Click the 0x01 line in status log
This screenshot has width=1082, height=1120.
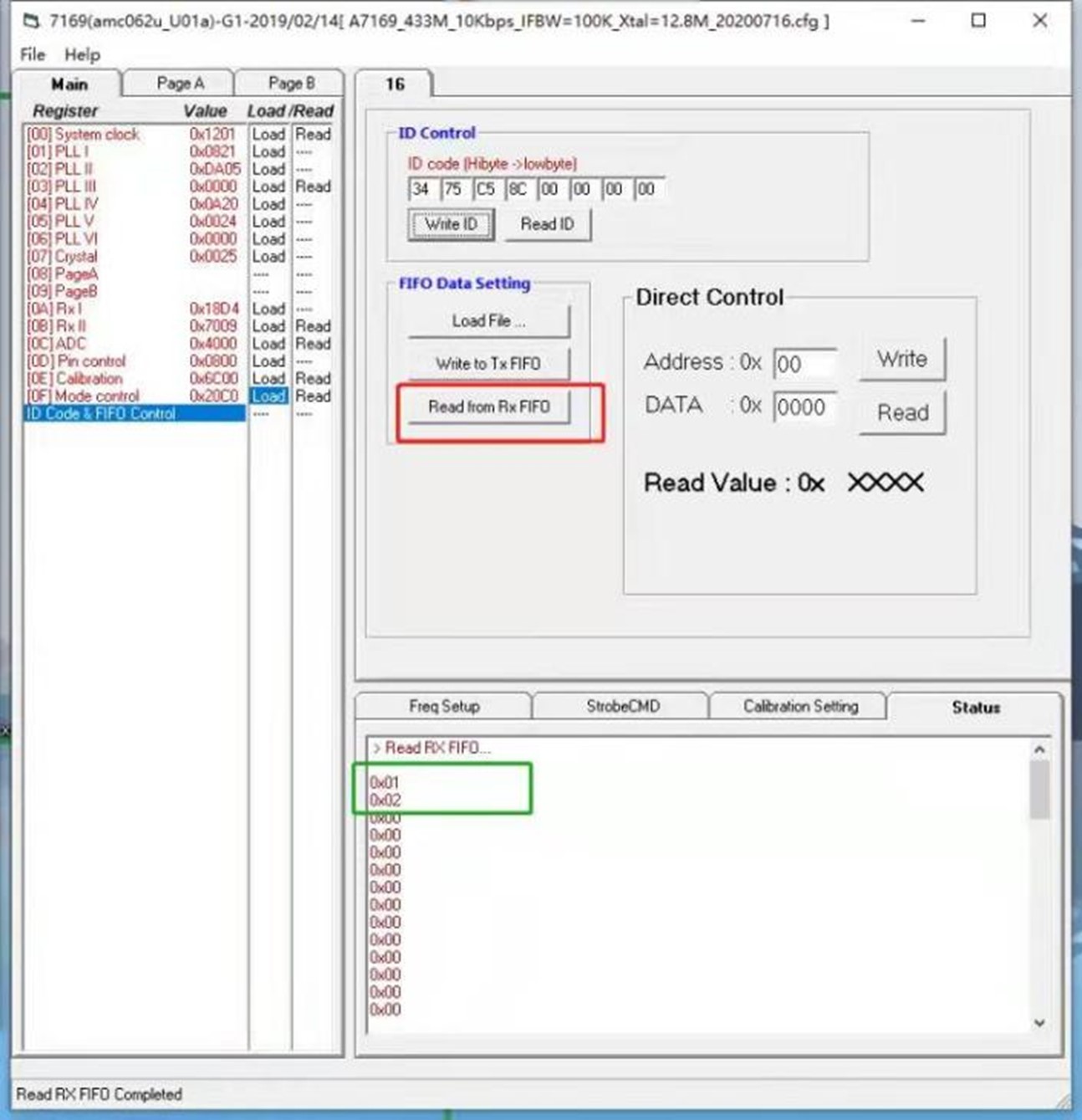pyautogui.click(x=385, y=783)
